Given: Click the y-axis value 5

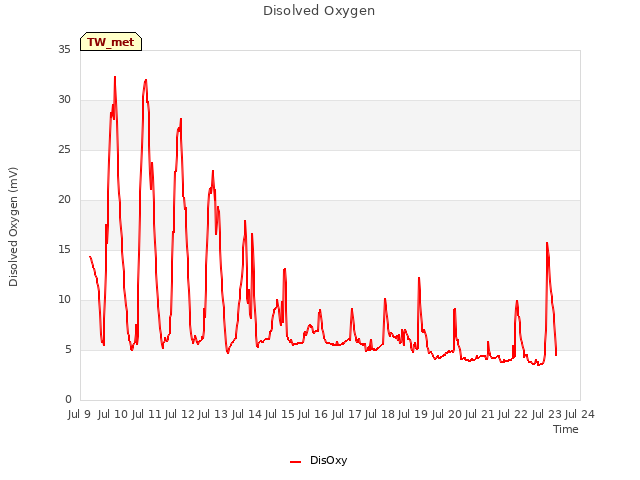Looking at the screenshot, I should [68, 349].
